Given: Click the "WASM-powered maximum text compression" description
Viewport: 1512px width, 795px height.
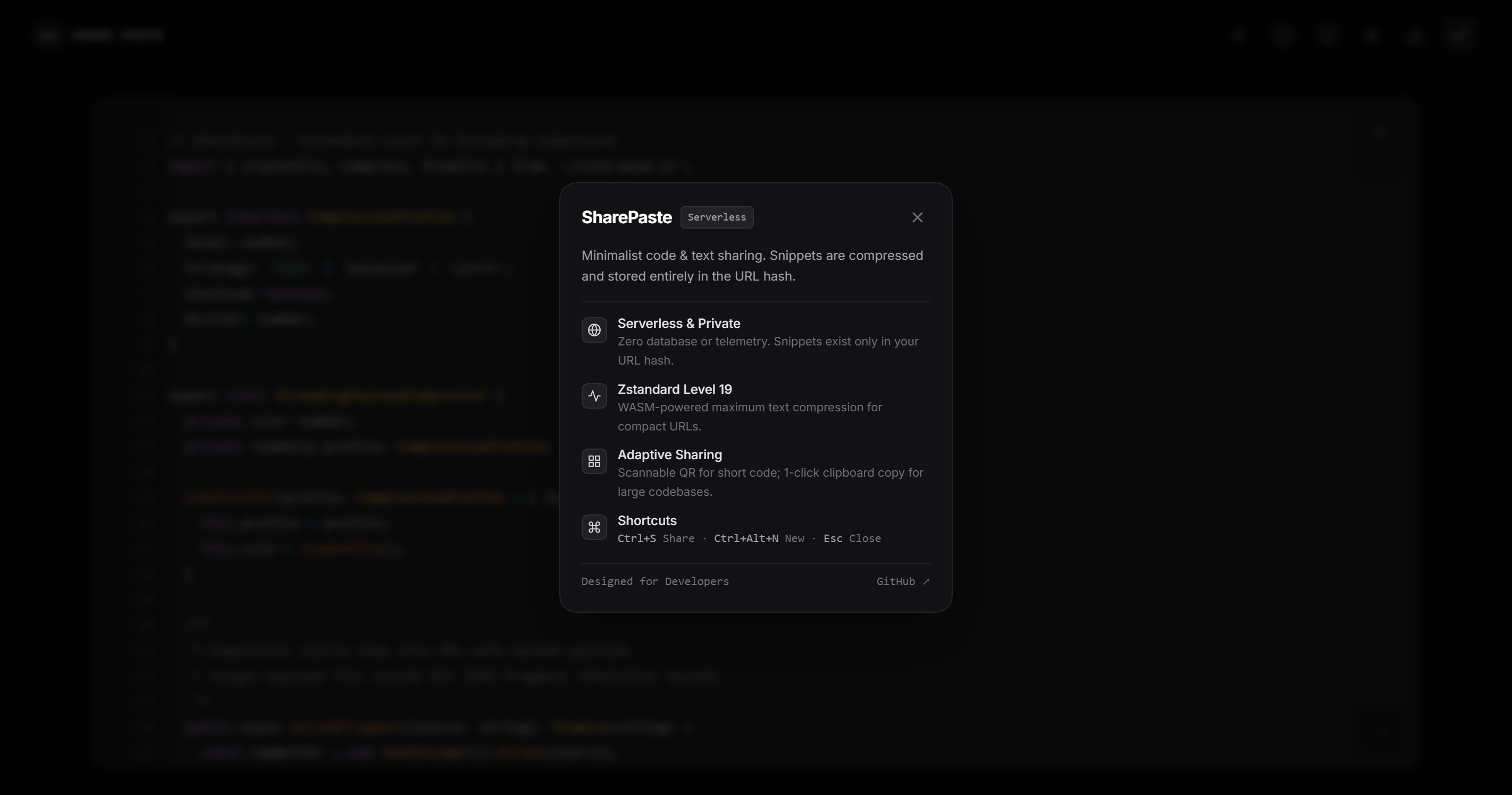Looking at the screenshot, I should point(750,417).
